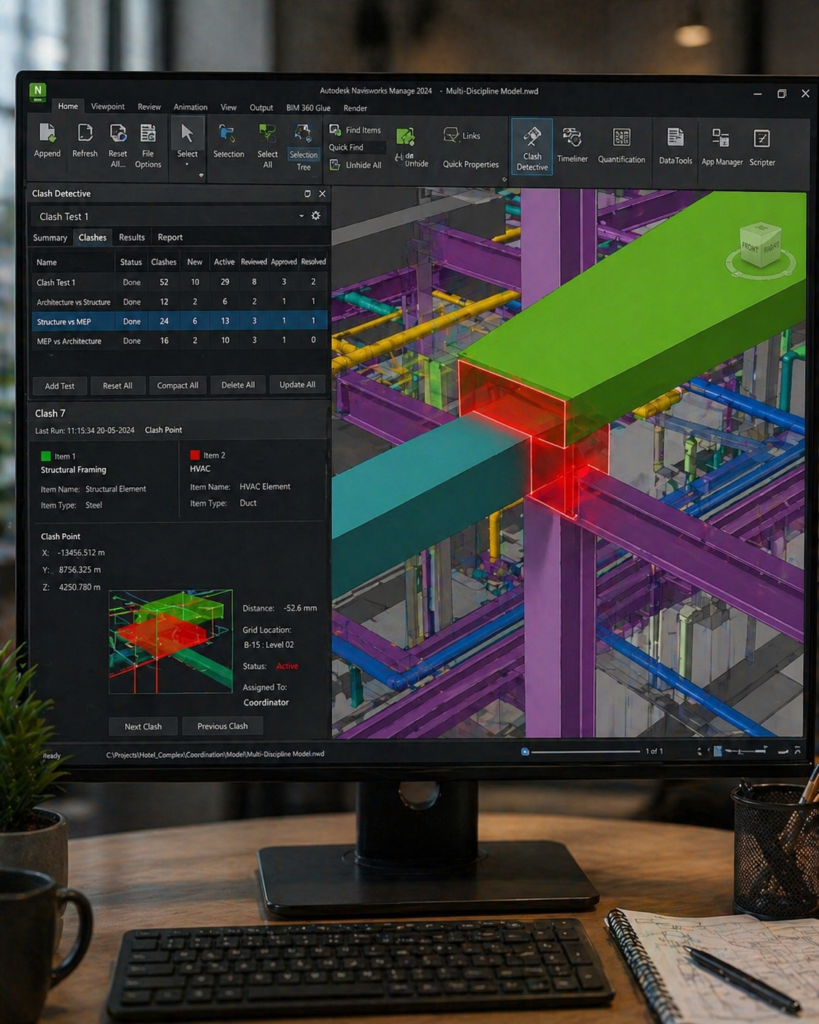Open the Clash Detective tool
This screenshot has height=1024, width=819.
[531, 145]
